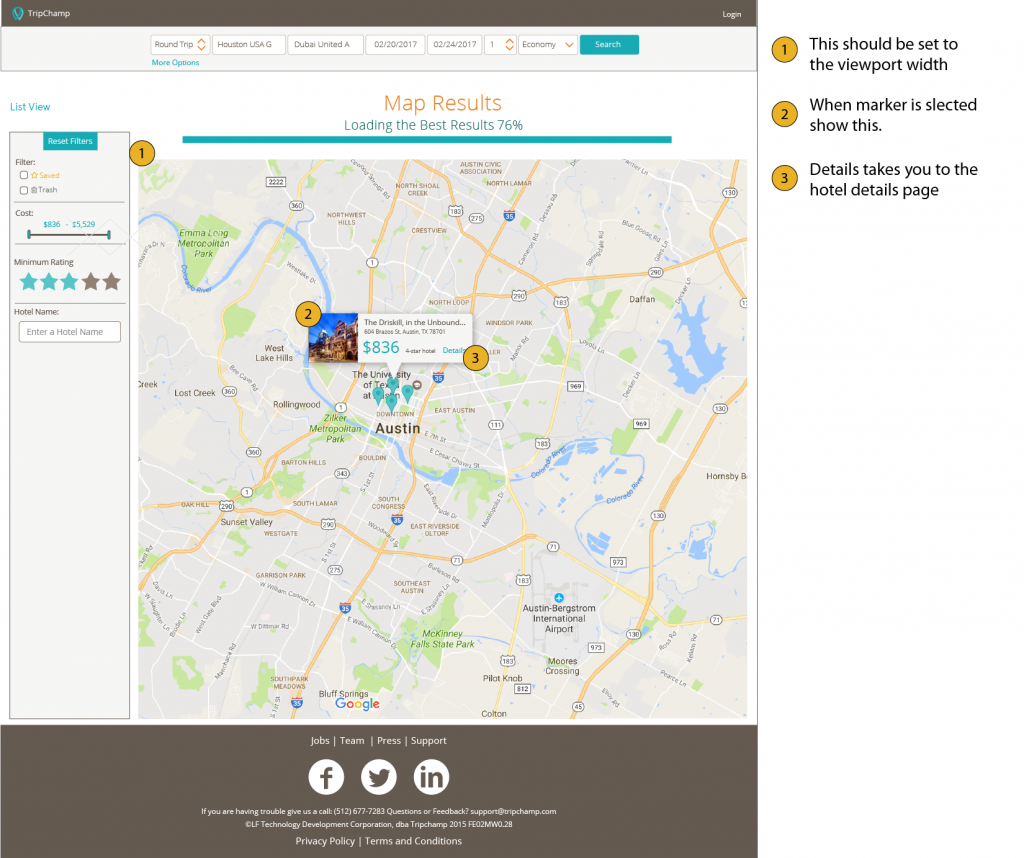Open the Round Trip selector
The height and width of the screenshot is (858, 1024).
(x=179, y=44)
